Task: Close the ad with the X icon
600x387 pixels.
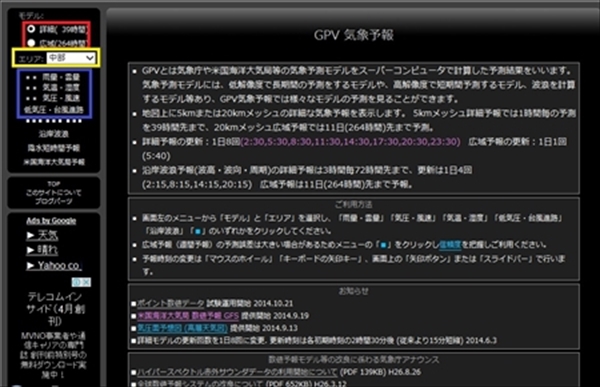Action: click(86, 282)
